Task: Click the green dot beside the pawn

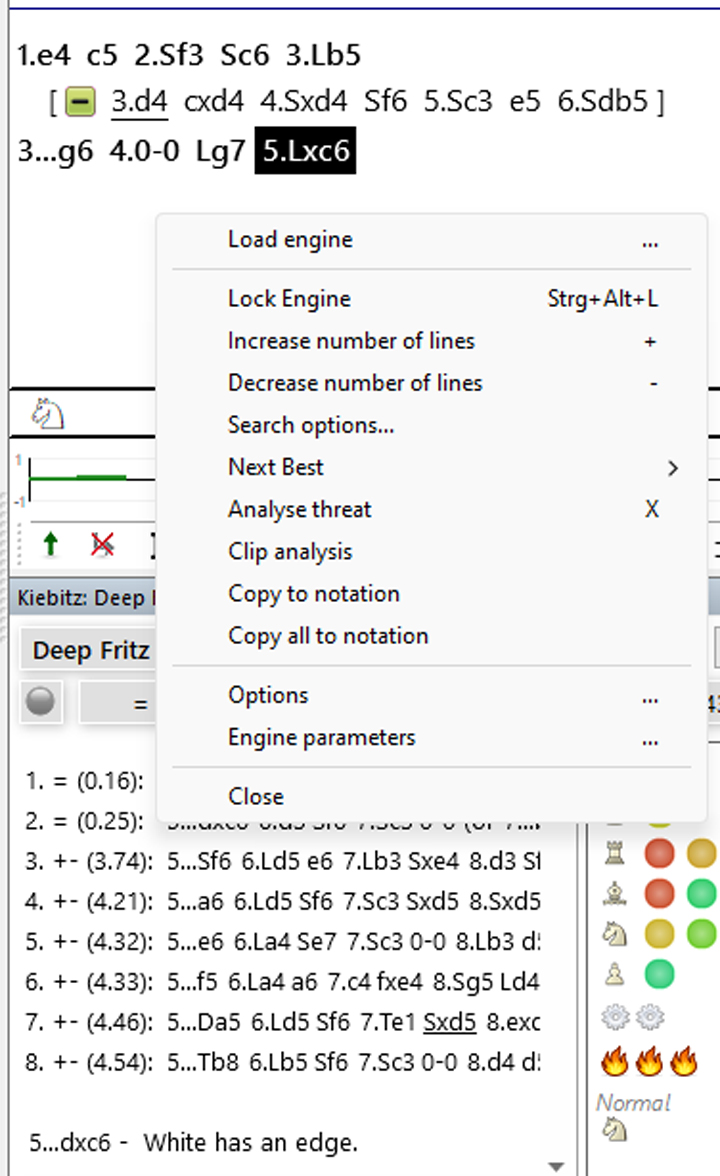Action: point(659,973)
